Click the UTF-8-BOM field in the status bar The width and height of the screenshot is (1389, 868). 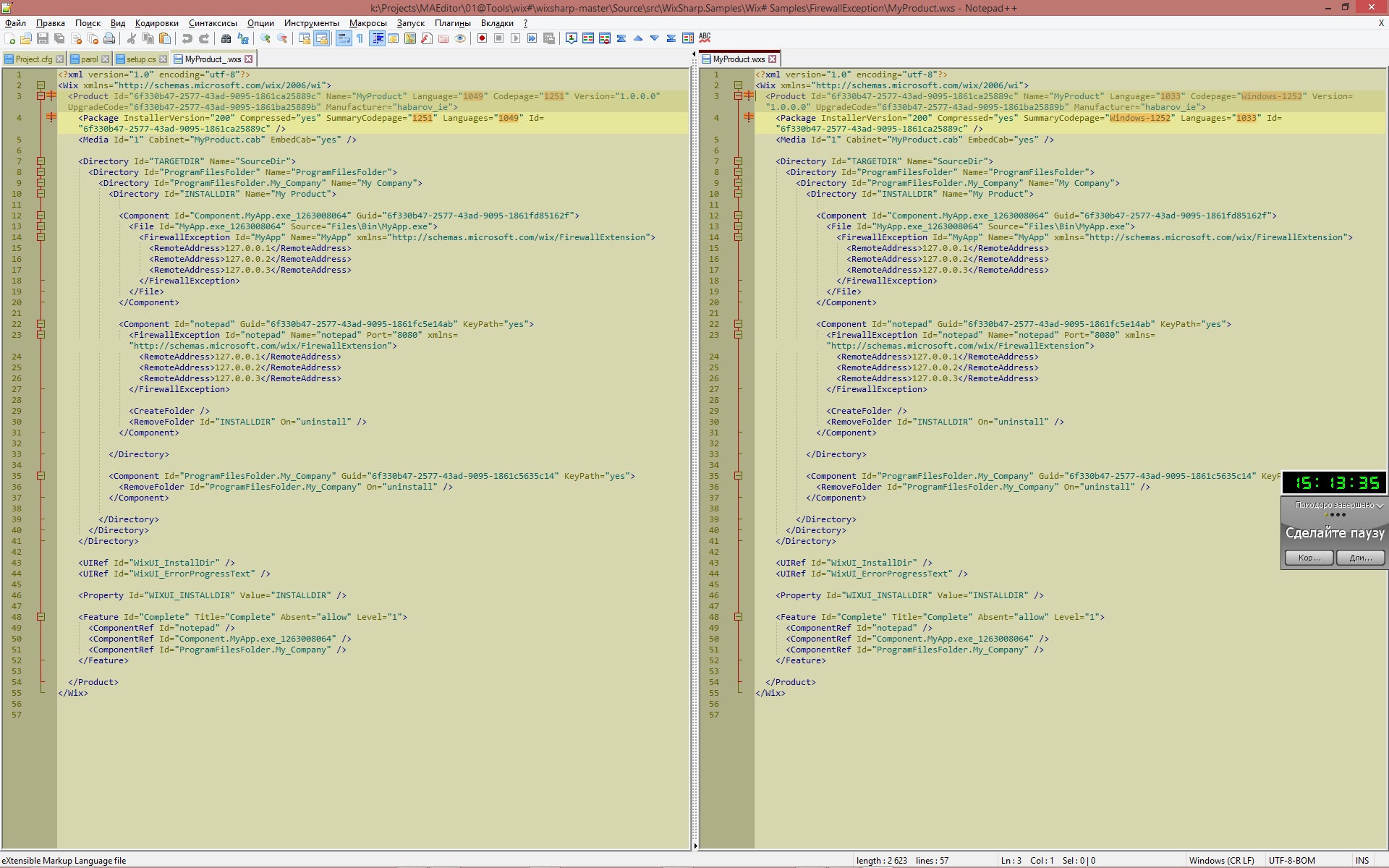[x=1291, y=860]
